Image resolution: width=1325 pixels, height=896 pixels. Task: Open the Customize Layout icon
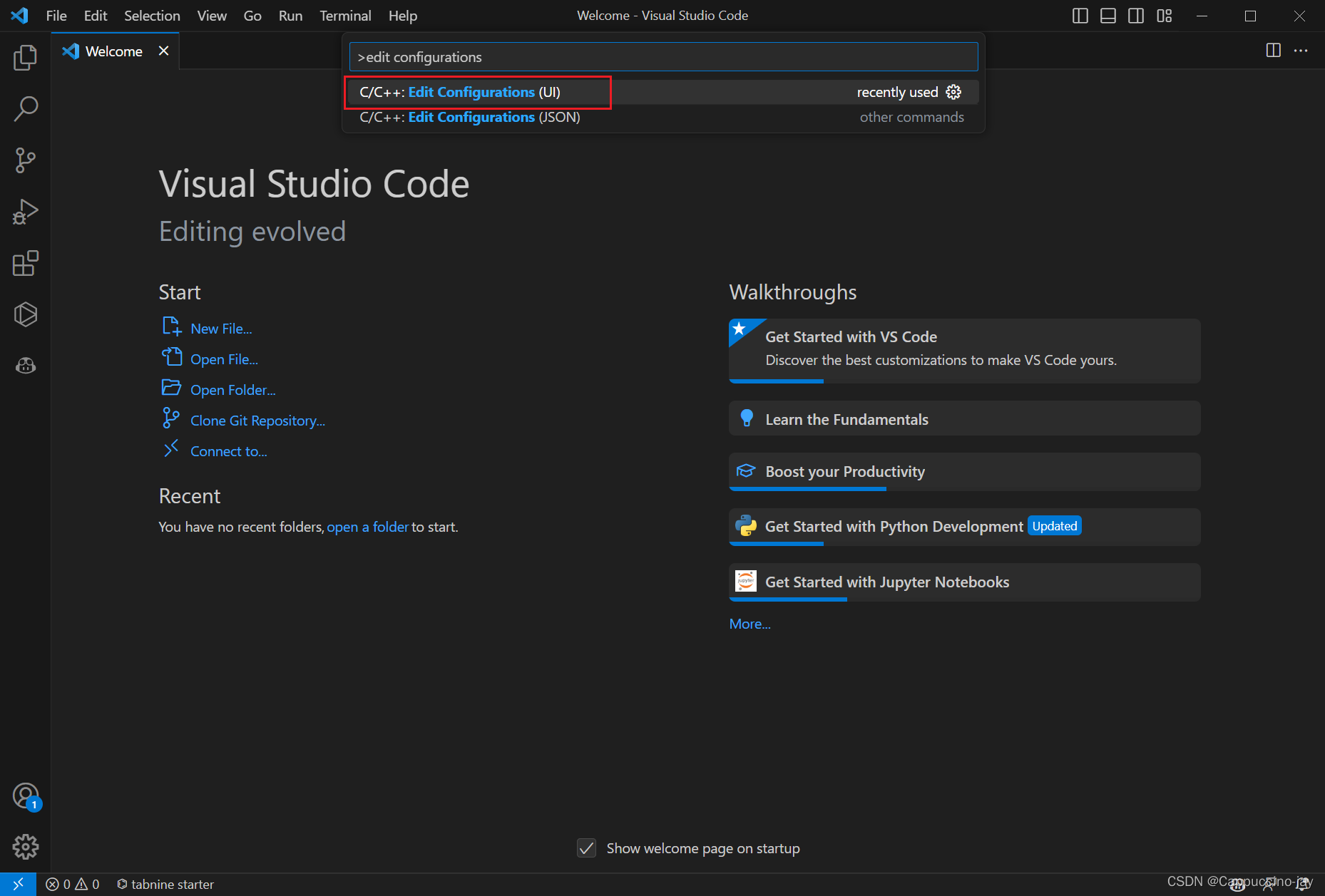pos(1165,16)
